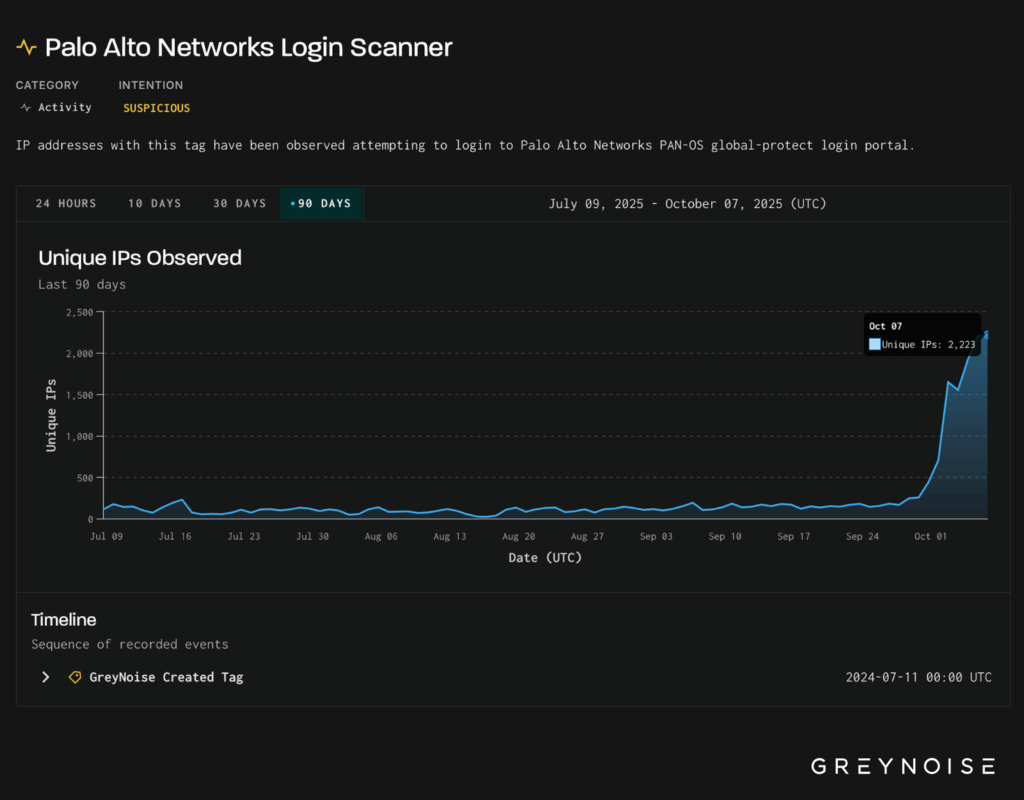Click the Oct 07 tooltip box
This screenshot has height=800, width=1024.
pos(922,335)
